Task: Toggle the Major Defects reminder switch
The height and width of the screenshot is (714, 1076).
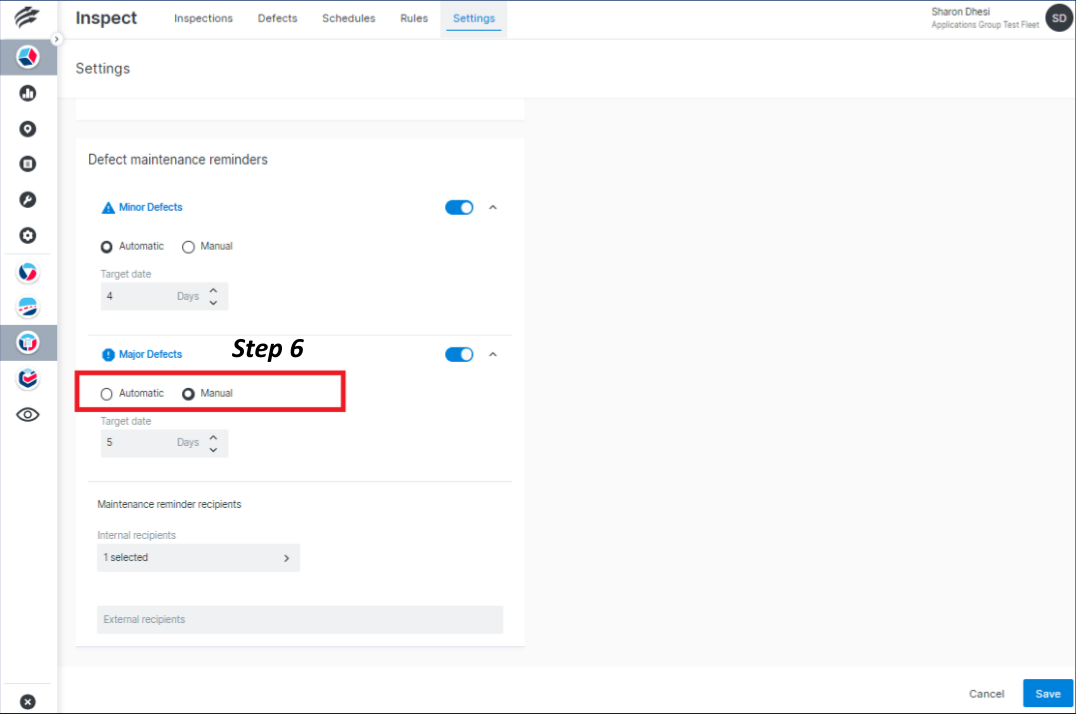Action: 459,354
